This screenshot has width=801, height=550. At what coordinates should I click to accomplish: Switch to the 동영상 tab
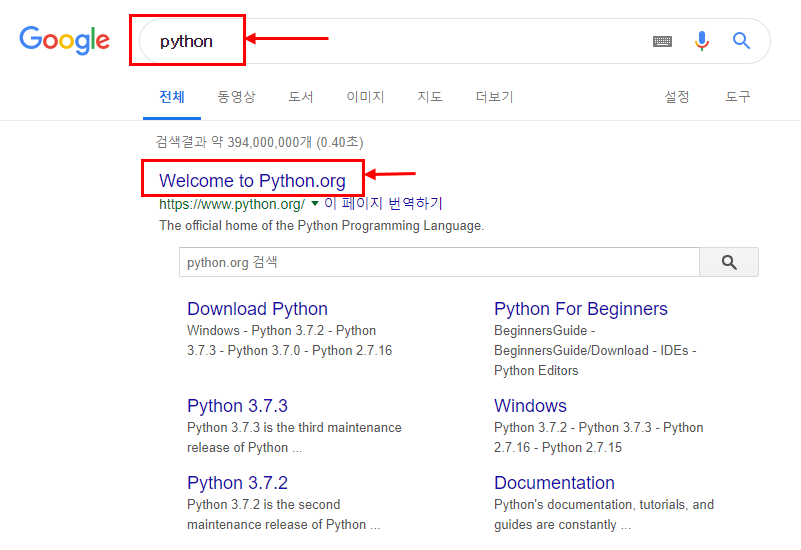tap(236, 97)
